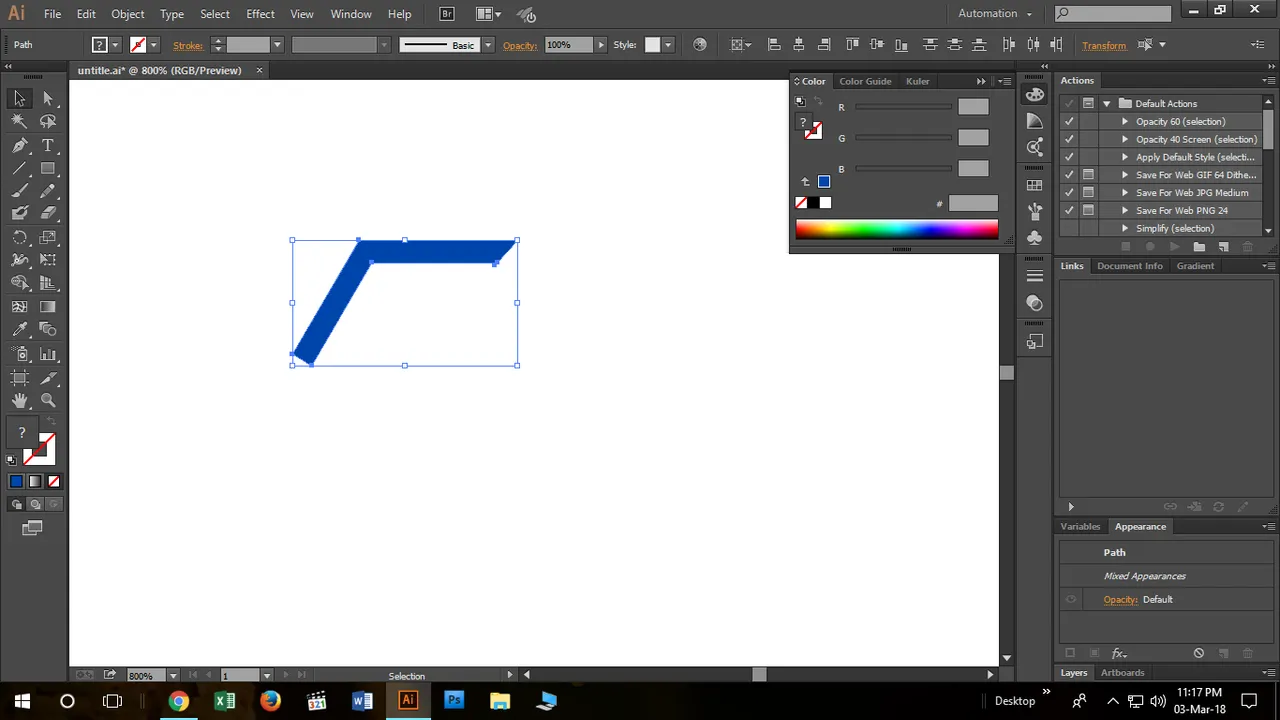Select the Artboard tool
The height and width of the screenshot is (720, 1280).
pos(19,378)
